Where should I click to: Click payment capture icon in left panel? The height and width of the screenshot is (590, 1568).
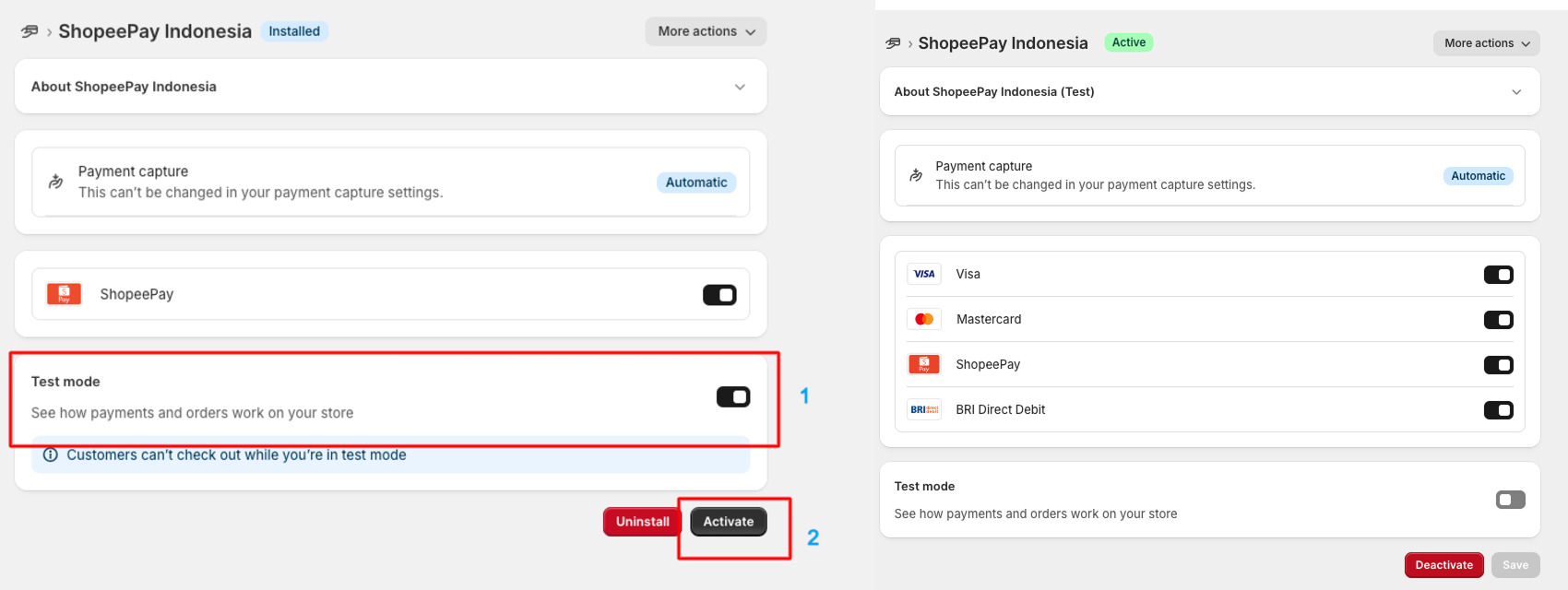pyautogui.click(x=56, y=182)
